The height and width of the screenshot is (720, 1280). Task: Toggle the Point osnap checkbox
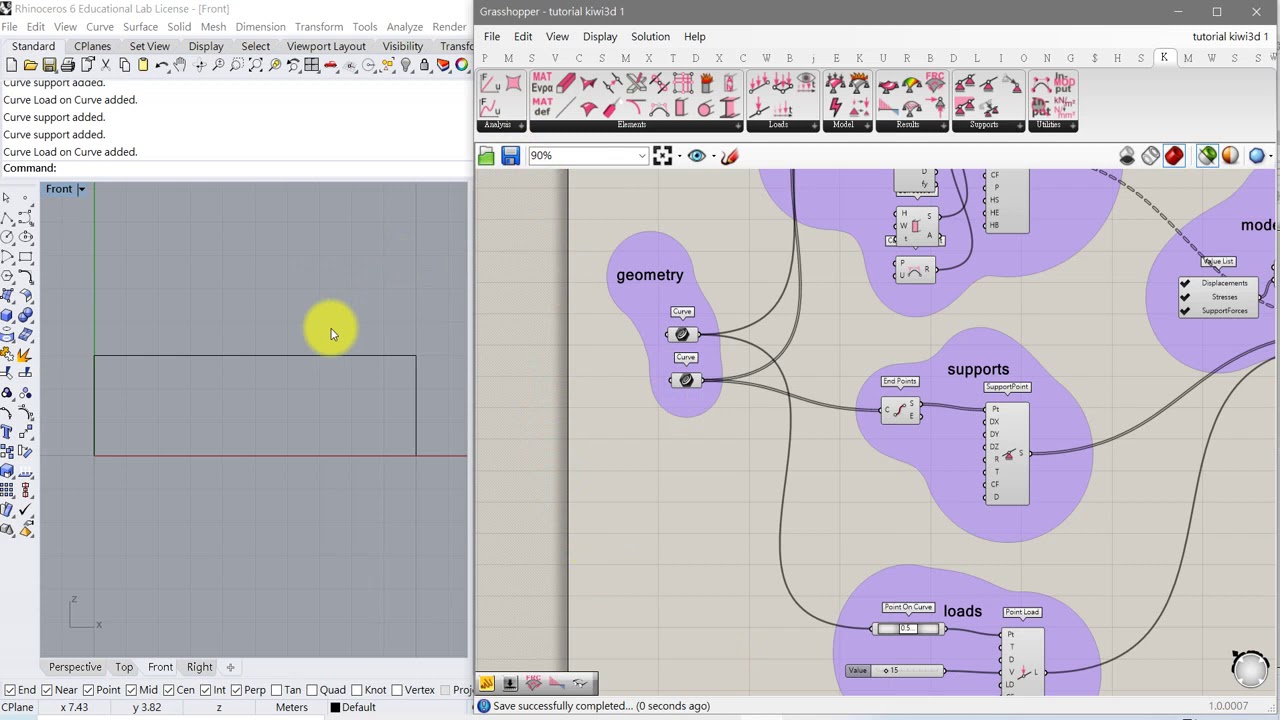pyautogui.click(x=89, y=690)
